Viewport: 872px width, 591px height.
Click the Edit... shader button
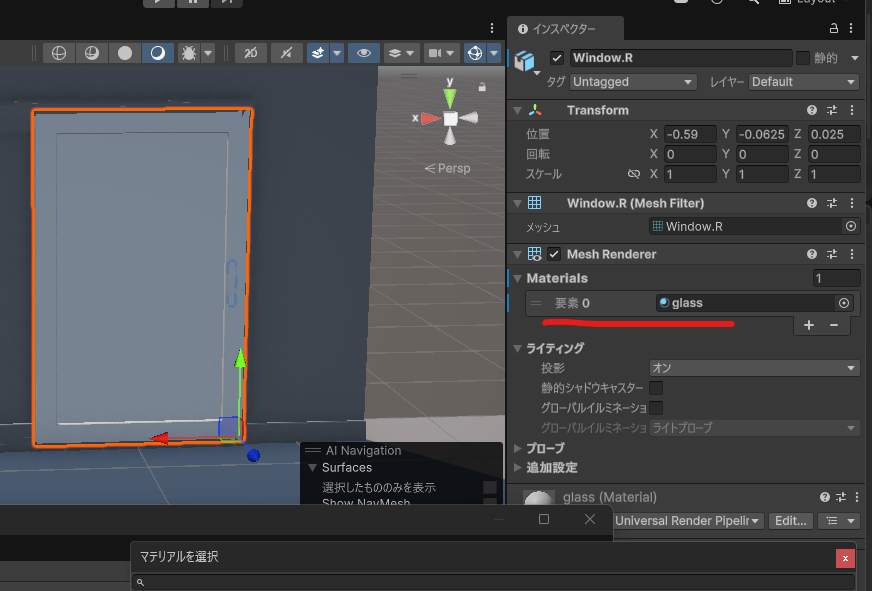(x=791, y=521)
